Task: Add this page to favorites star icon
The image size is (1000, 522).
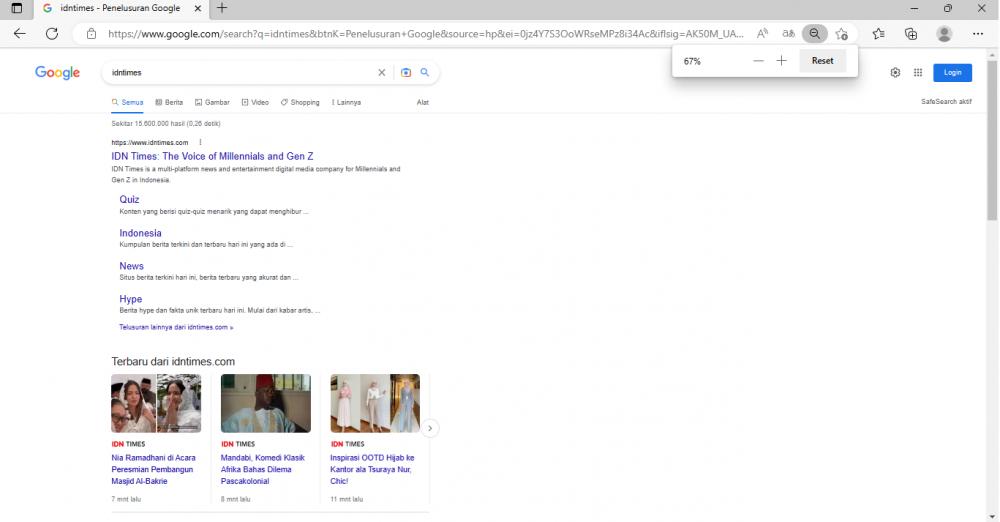Action: tap(842, 34)
